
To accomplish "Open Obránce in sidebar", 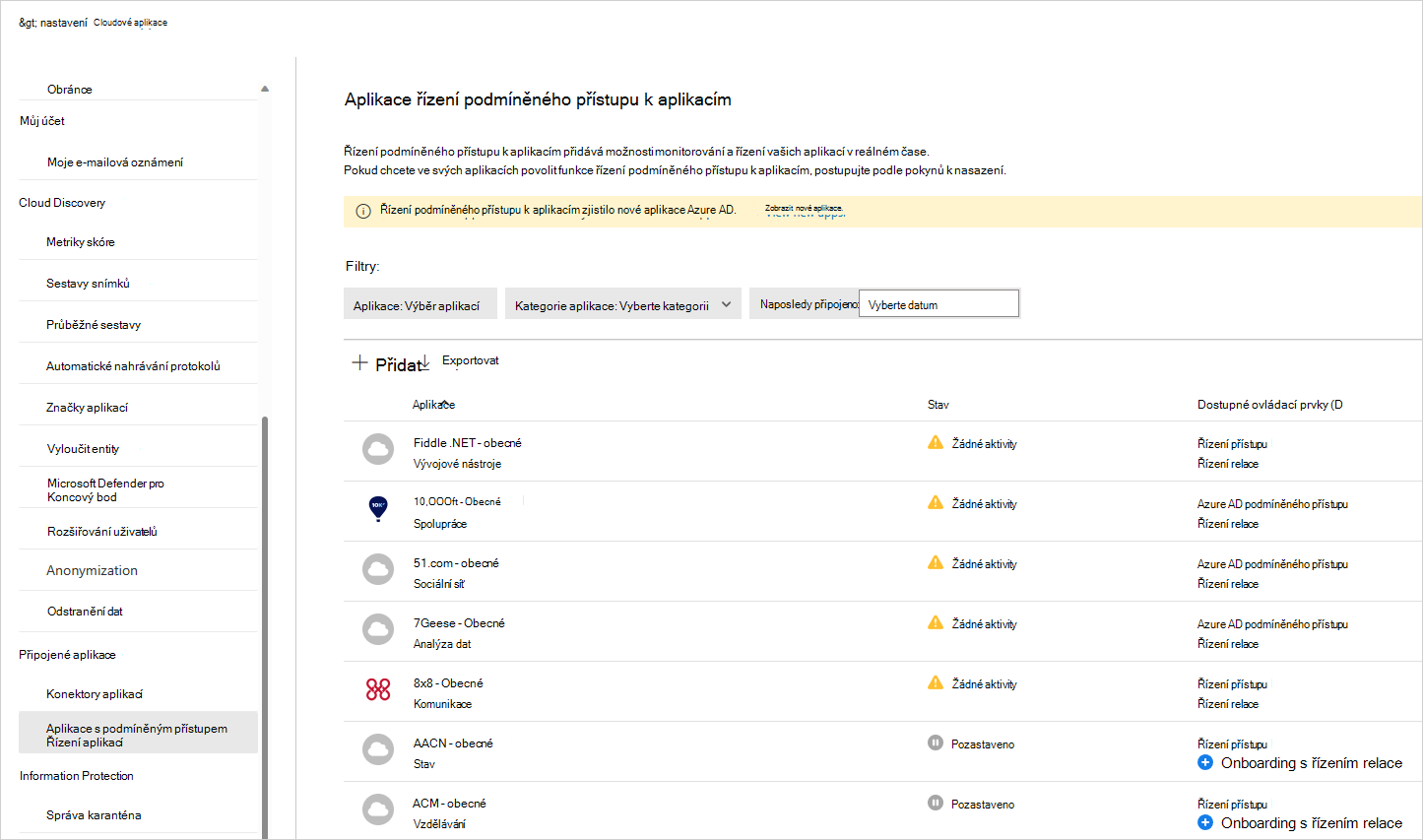I will click(x=70, y=90).
